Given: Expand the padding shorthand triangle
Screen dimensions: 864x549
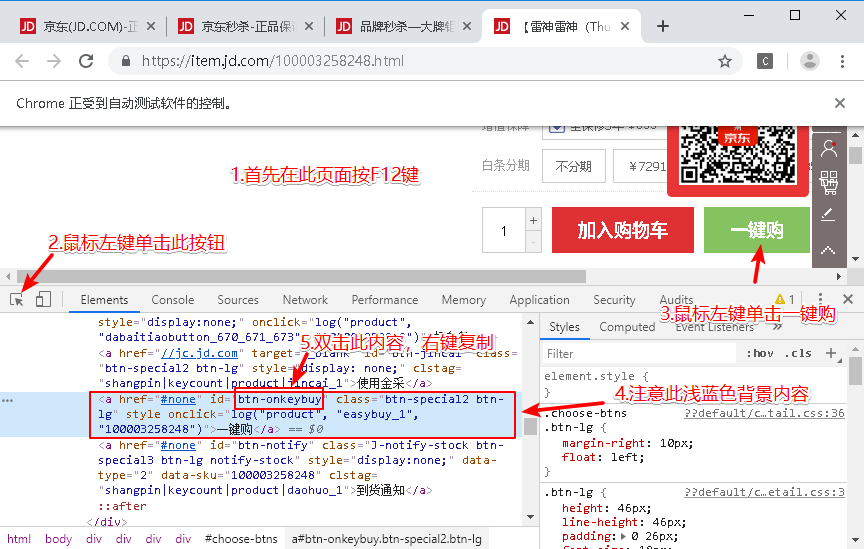Looking at the screenshot, I should pyautogui.click(x=623, y=536).
